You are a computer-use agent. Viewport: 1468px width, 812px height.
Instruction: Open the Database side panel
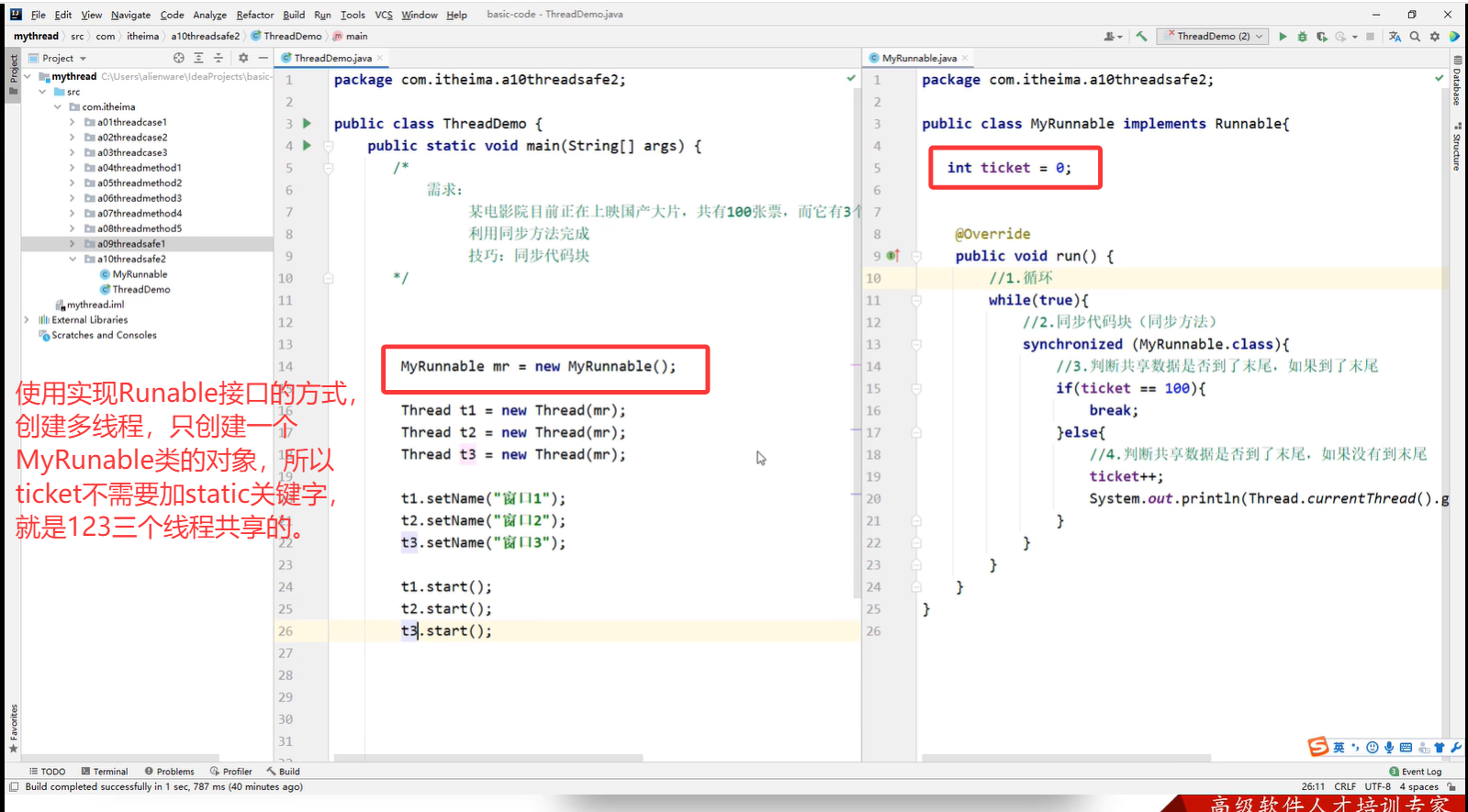coord(1457,80)
